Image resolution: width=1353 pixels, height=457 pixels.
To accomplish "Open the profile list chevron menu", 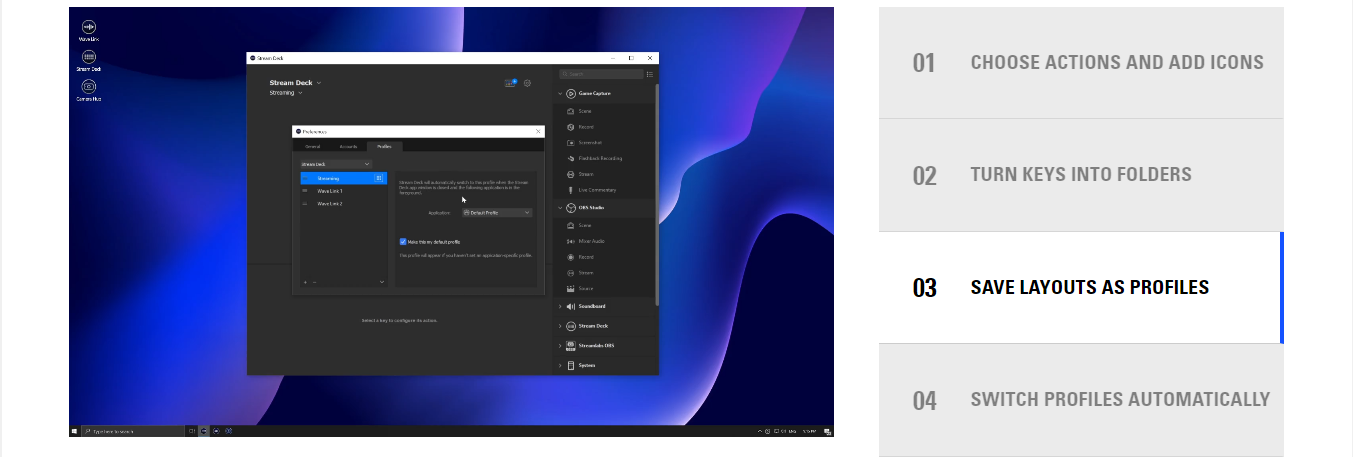I will click(x=381, y=282).
